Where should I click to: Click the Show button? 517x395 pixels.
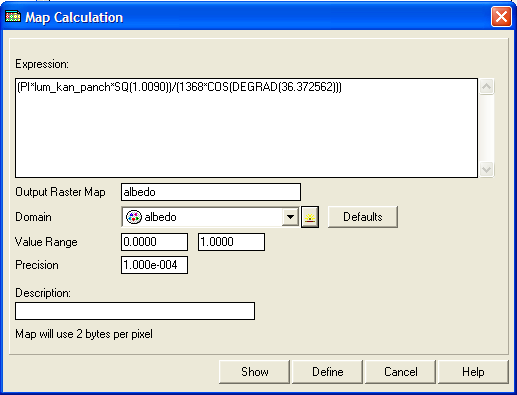tap(255, 372)
